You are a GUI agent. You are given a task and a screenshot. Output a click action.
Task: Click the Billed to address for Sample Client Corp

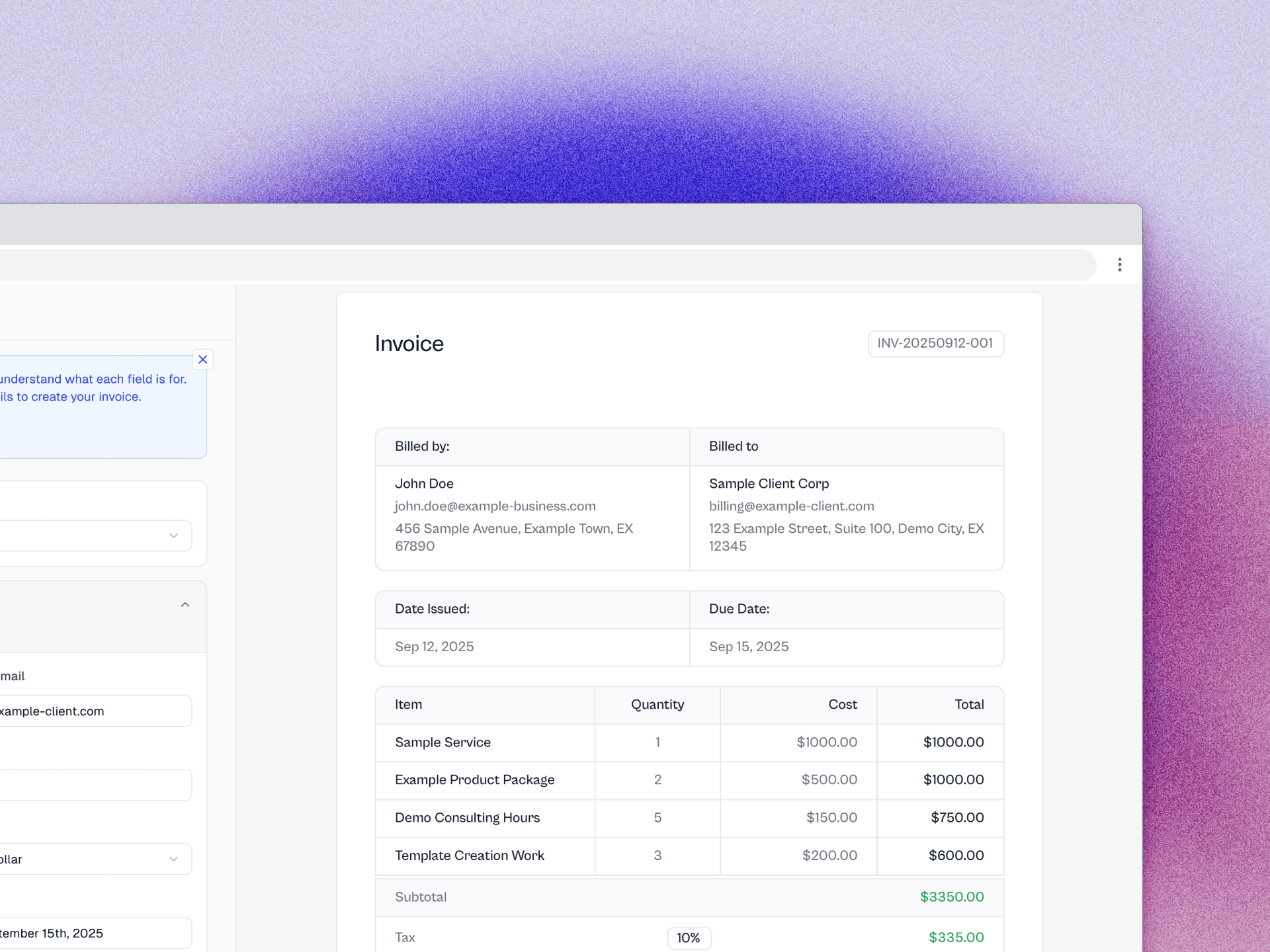coord(846,537)
